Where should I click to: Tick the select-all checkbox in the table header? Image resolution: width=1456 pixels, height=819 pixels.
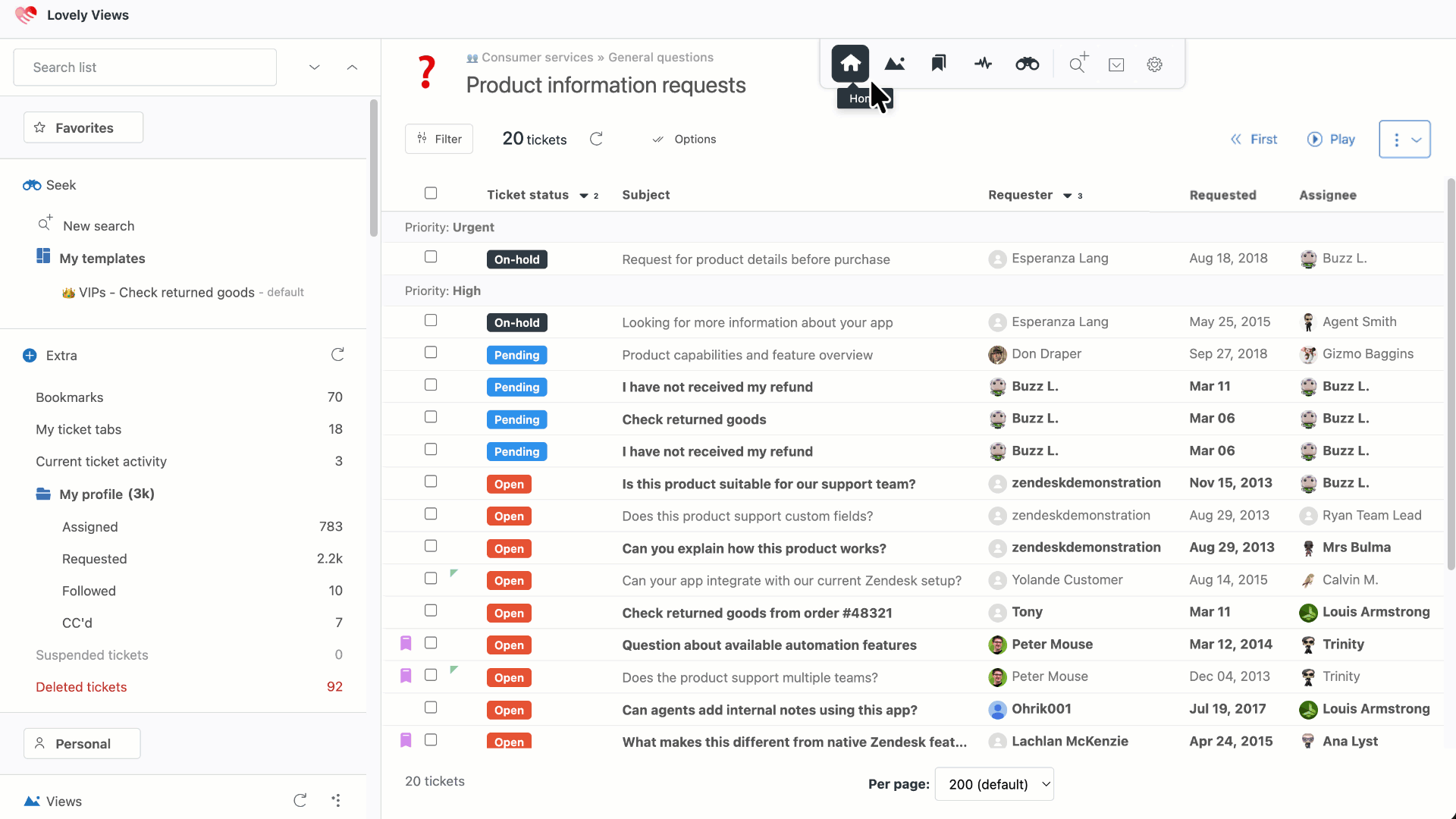coord(431,193)
